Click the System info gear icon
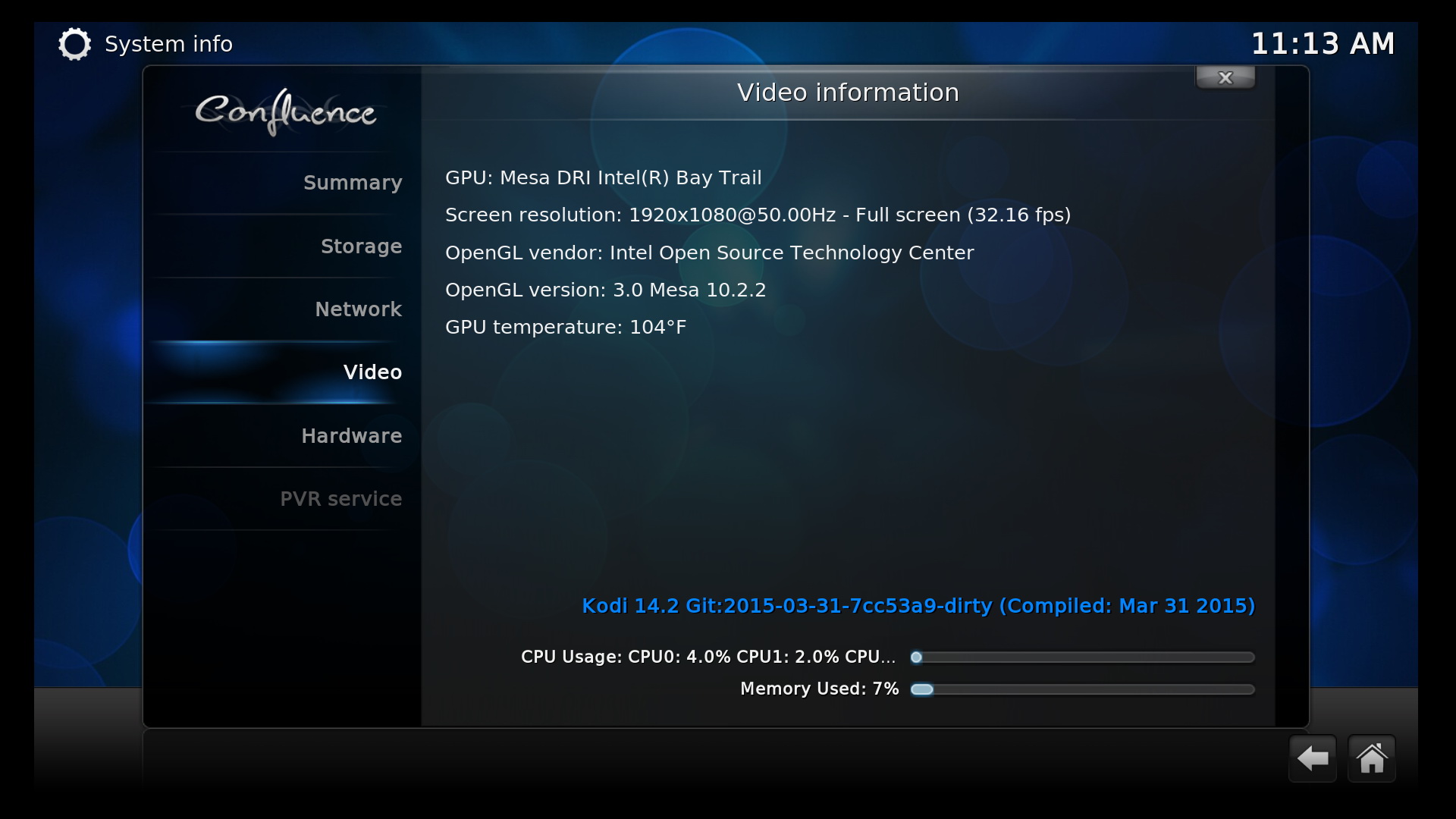Screen dimensions: 1456x819 click(74, 44)
